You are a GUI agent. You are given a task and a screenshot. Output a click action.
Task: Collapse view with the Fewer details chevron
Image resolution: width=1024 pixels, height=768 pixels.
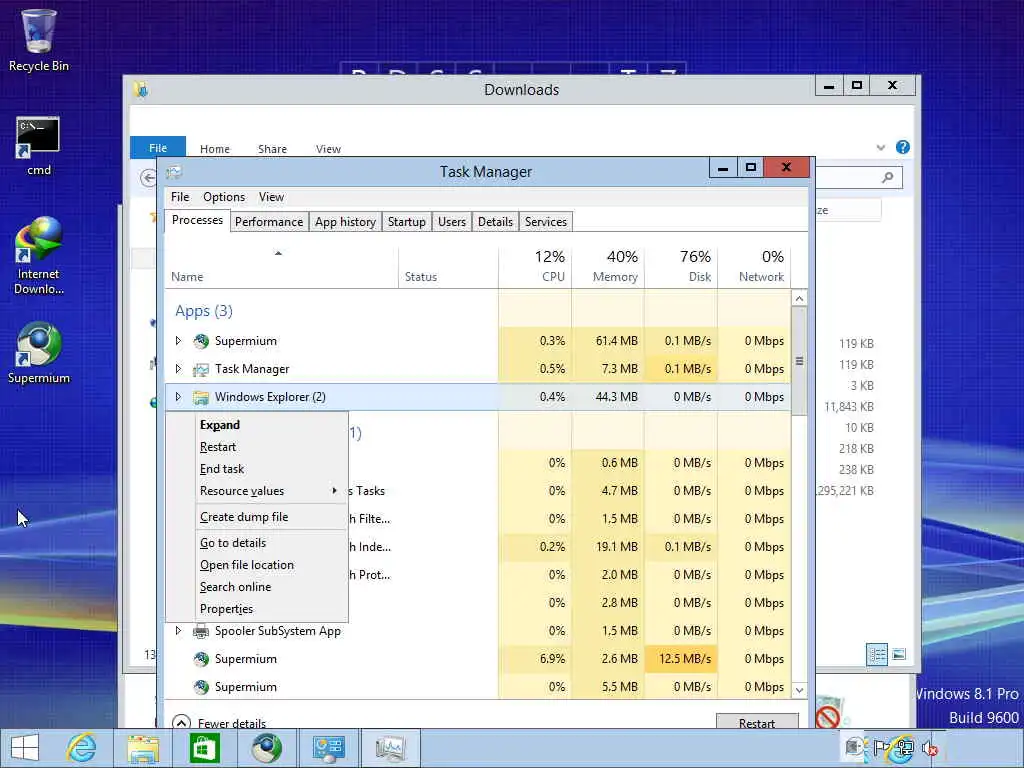(181, 722)
